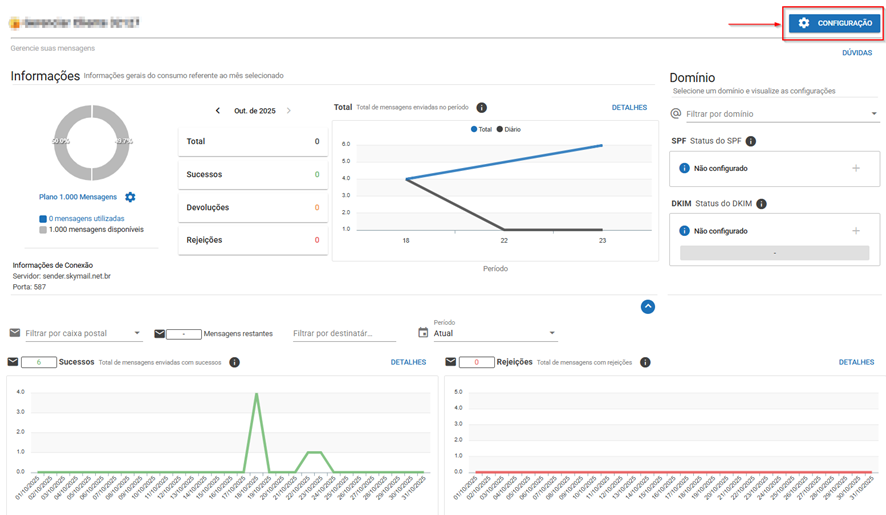The height and width of the screenshot is (515, 886).
Task: Go to previous month arrow
Action: tap(218, 111)
